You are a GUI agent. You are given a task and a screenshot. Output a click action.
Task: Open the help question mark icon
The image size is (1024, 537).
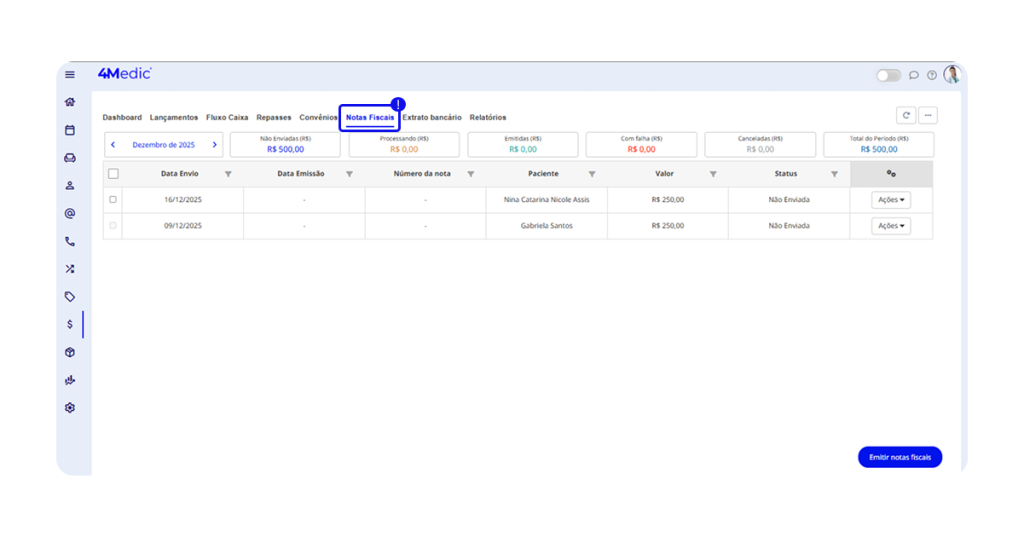tap(932, 75)
